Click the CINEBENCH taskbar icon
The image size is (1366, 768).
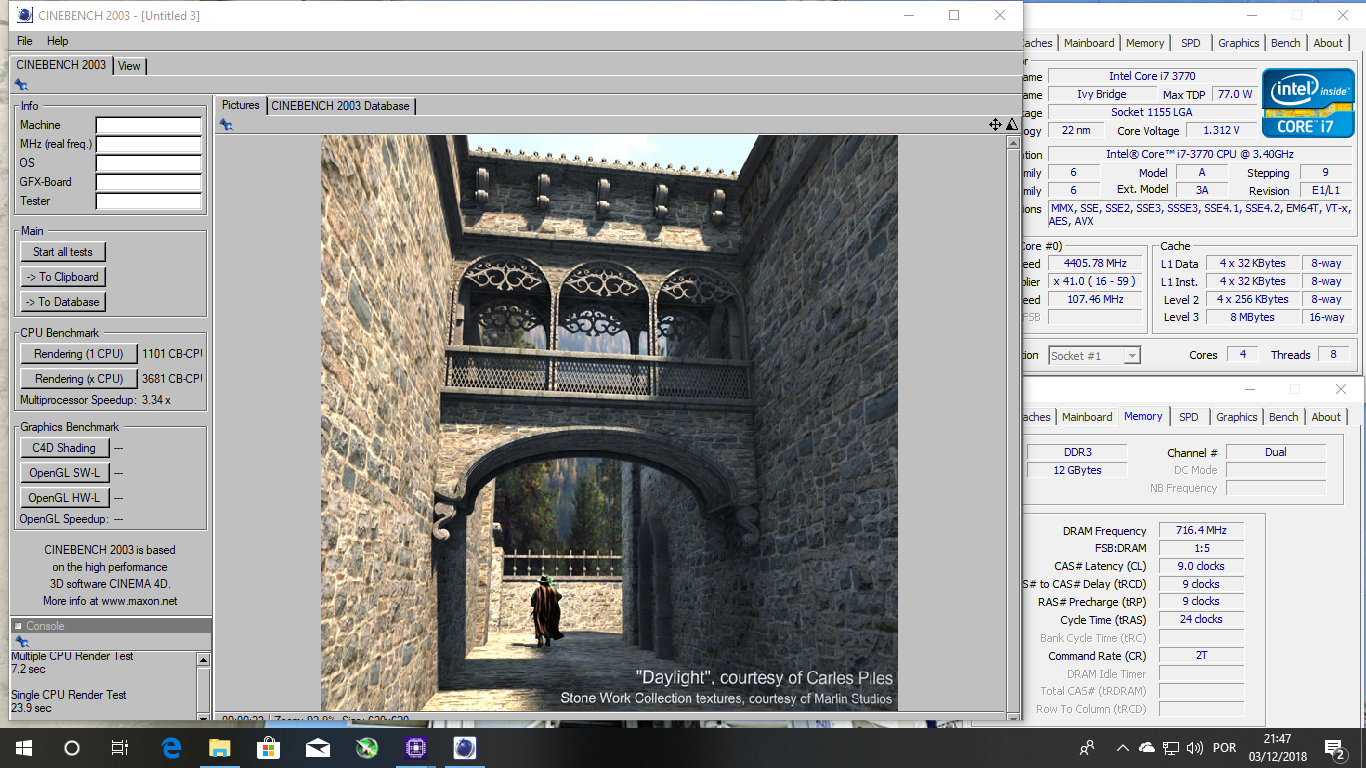tap(464, 747)
